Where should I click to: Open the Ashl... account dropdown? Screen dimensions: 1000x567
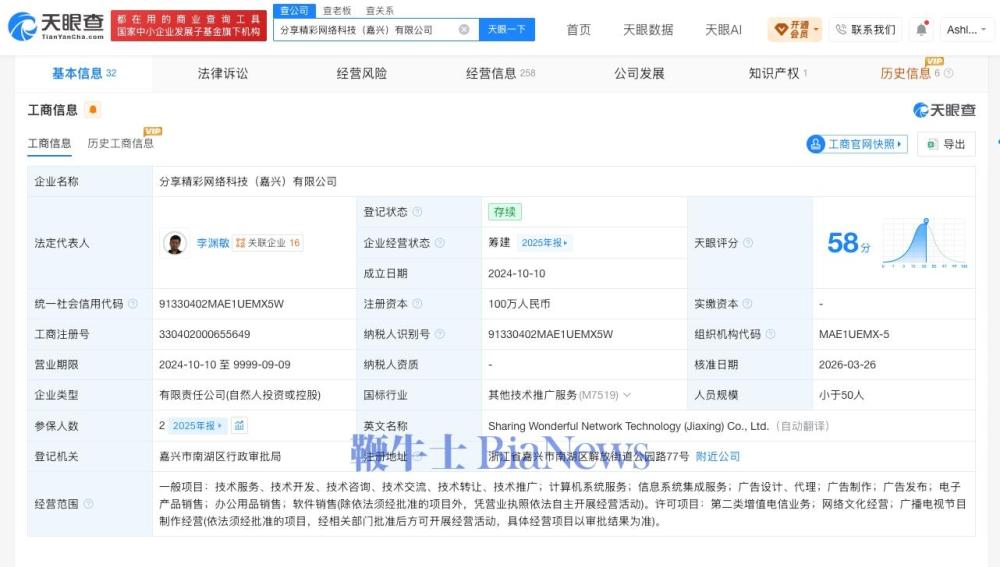(x=966, y=29)
